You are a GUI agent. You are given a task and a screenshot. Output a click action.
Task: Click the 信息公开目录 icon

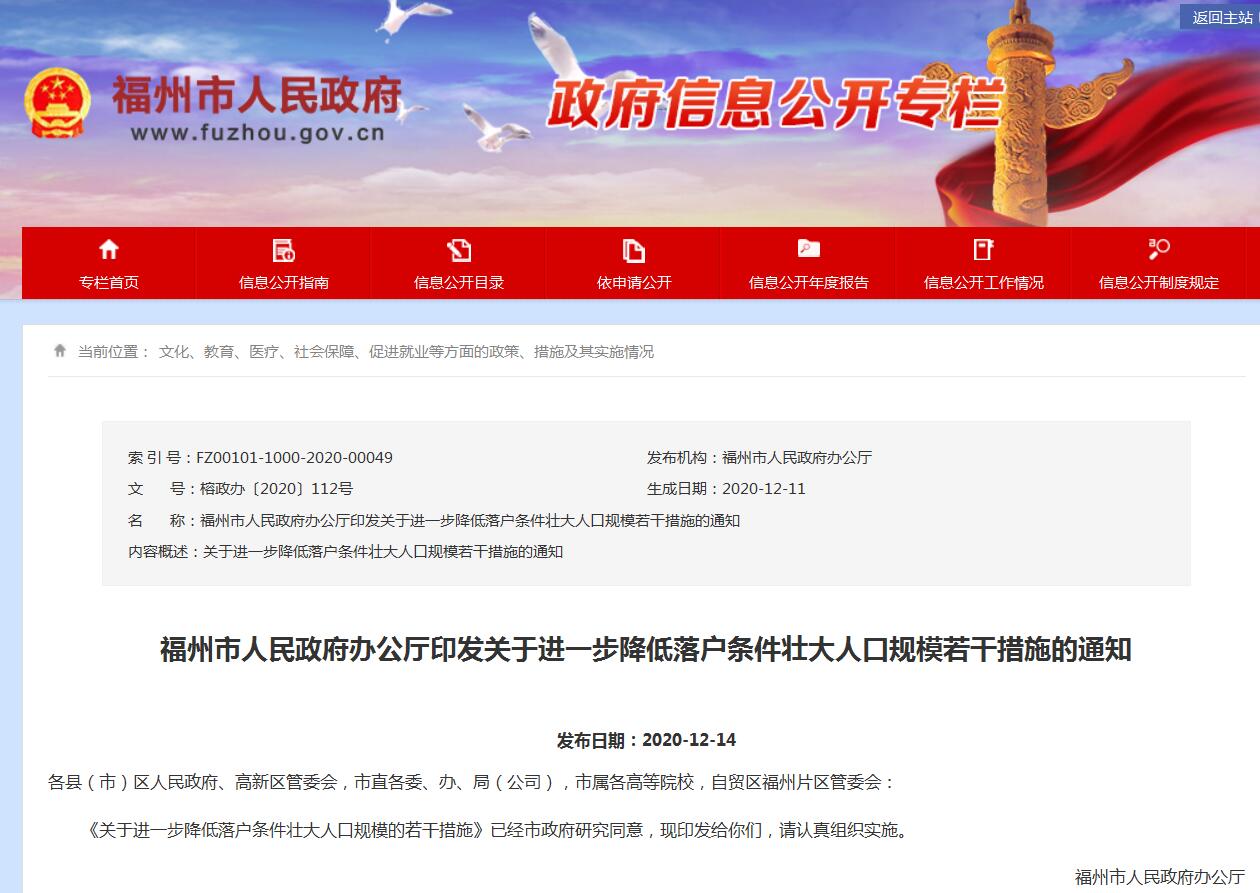pyautogui.click(x=459, y=250)
